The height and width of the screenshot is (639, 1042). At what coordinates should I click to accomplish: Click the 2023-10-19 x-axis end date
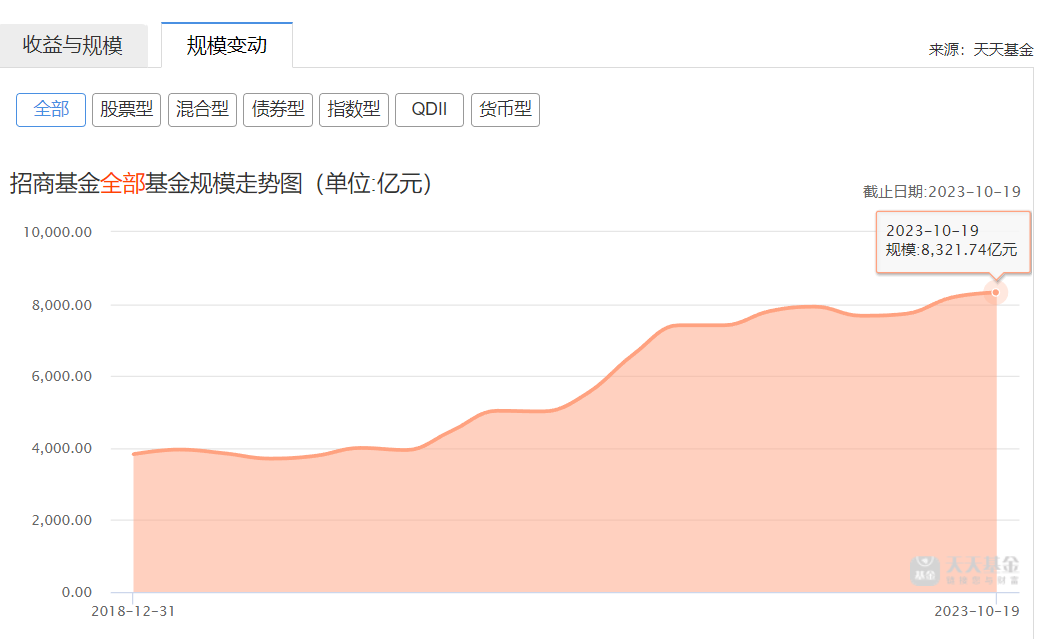(977, 611)
